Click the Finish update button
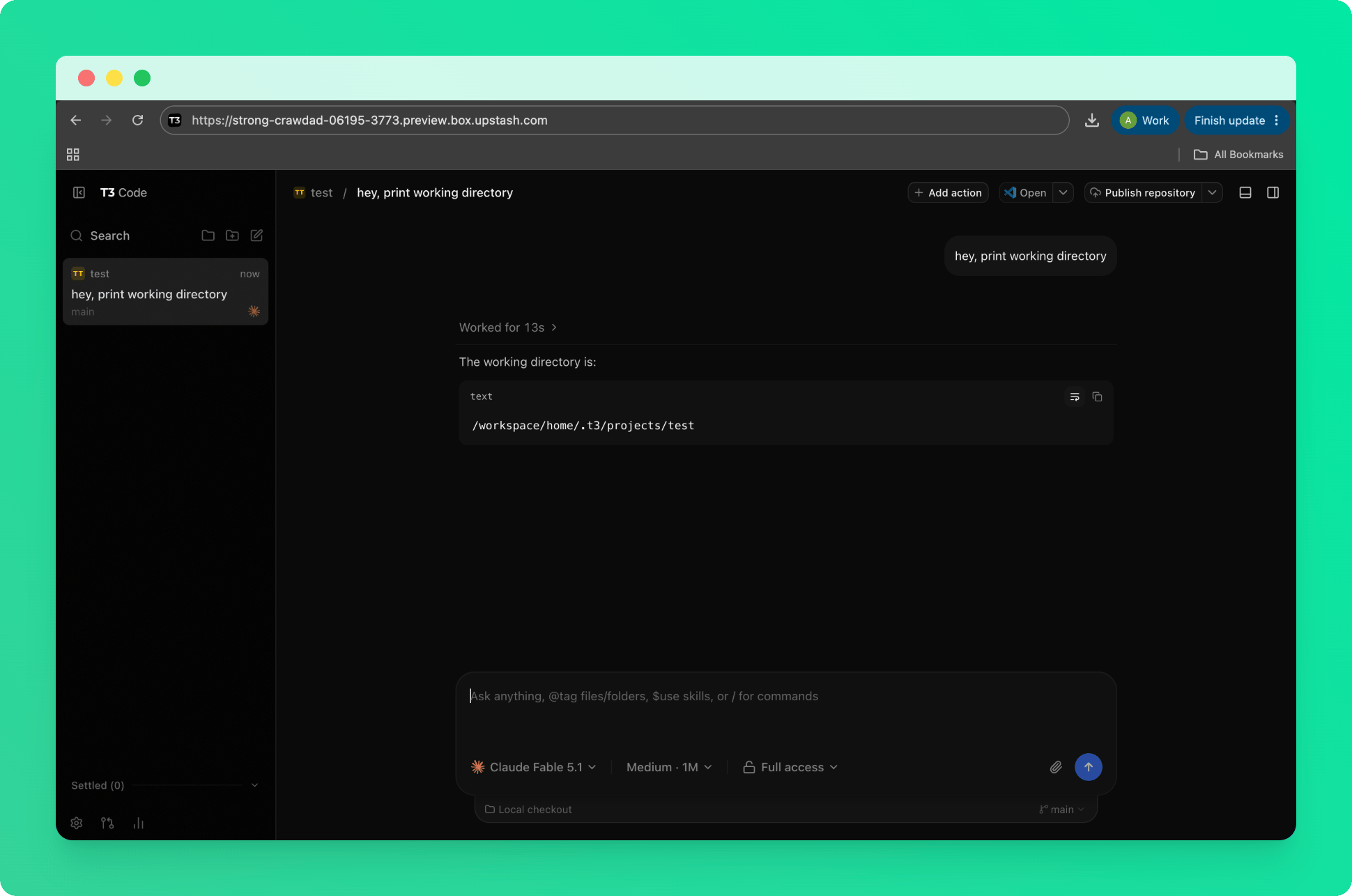 pos(1237,120)
